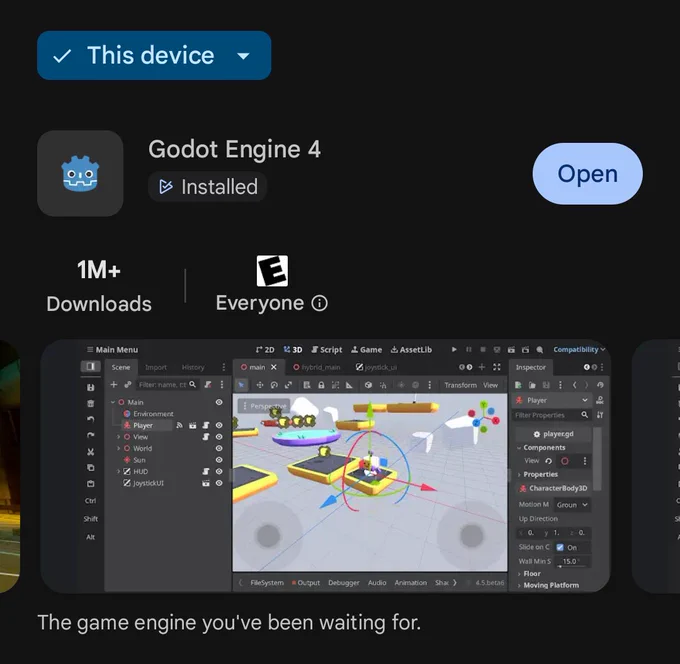The height and width of the screenshot is (664, 680).
Task: Click the Pause button in Godot toolbar
Action: pos(468,349)
